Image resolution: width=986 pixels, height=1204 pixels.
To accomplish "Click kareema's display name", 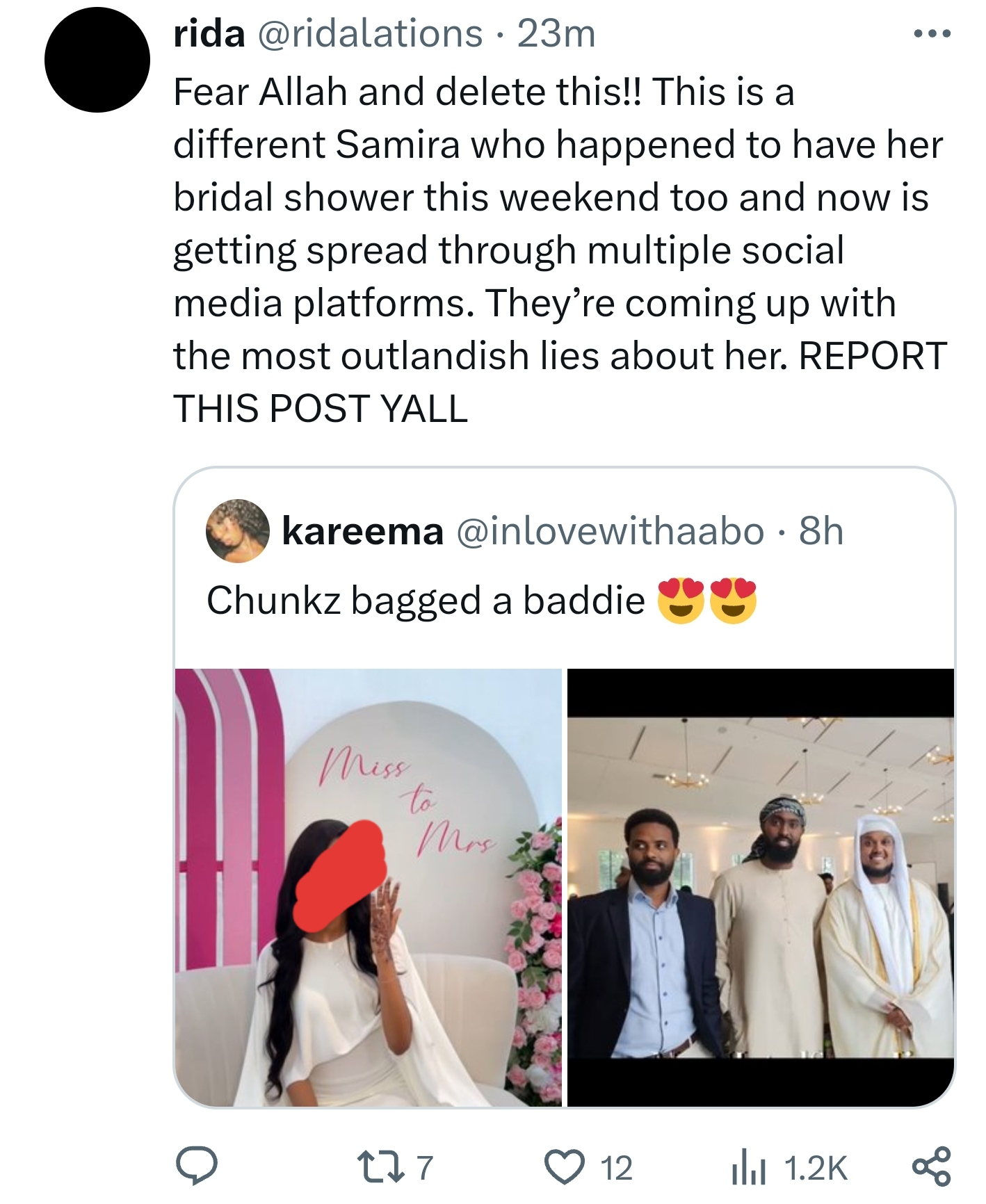I will [x=362, y=532].
